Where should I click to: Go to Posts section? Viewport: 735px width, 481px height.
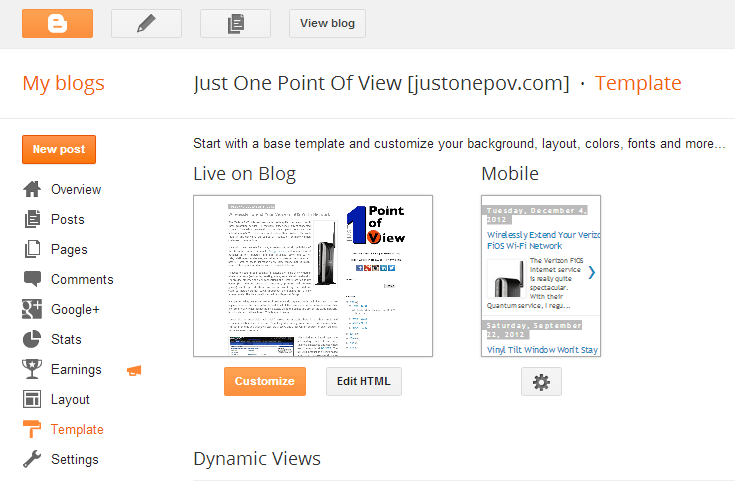click(68, 219)
